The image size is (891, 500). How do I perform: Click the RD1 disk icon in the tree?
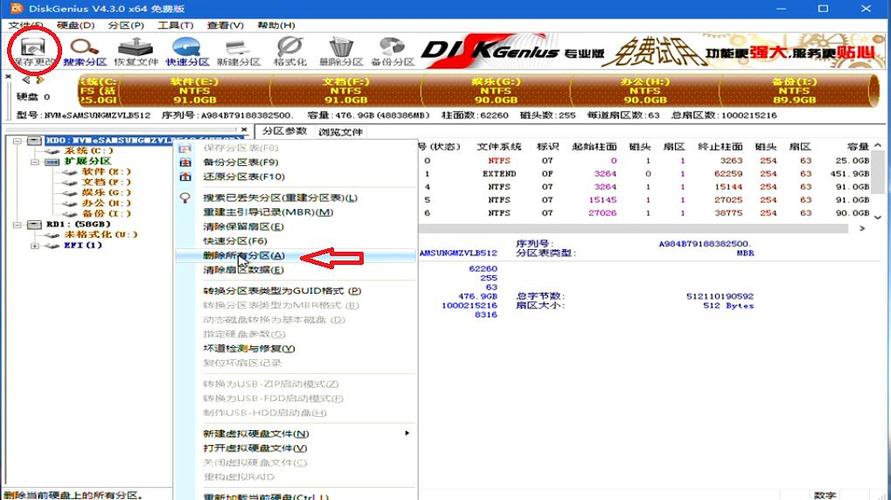tap(34, 224)
